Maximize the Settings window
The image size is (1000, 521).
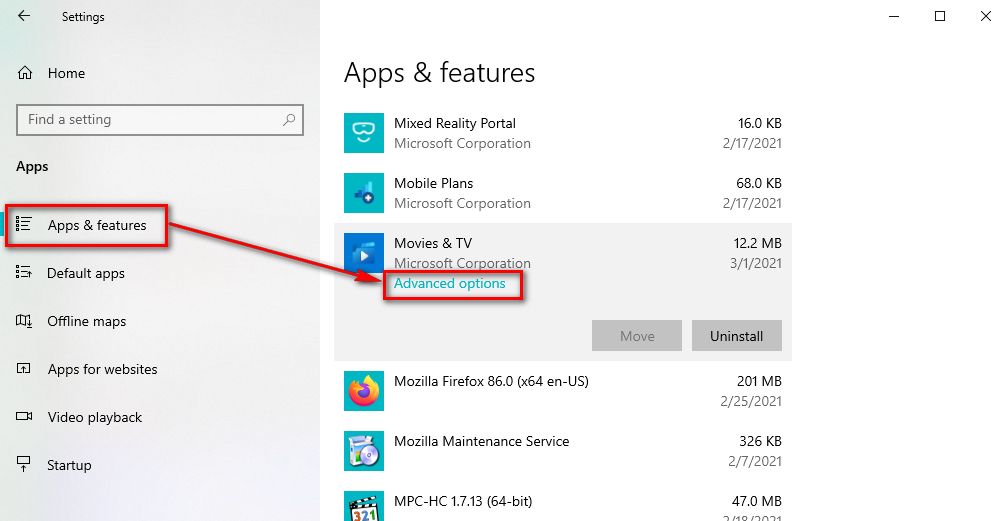click(x=939, y=17)
